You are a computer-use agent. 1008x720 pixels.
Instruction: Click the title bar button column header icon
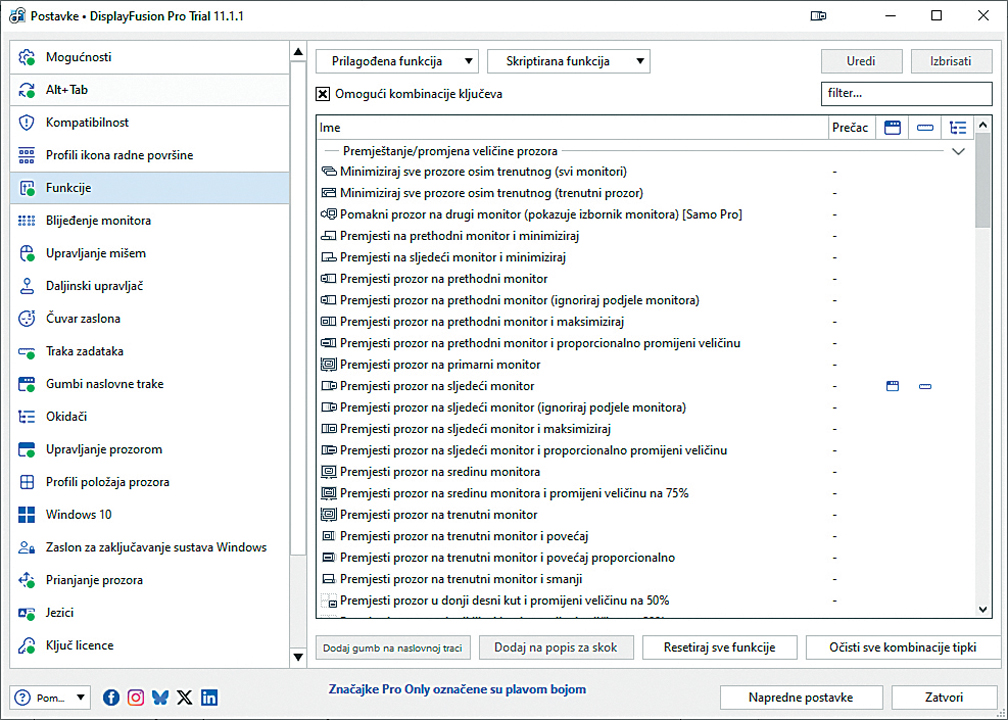pos(892,127)
